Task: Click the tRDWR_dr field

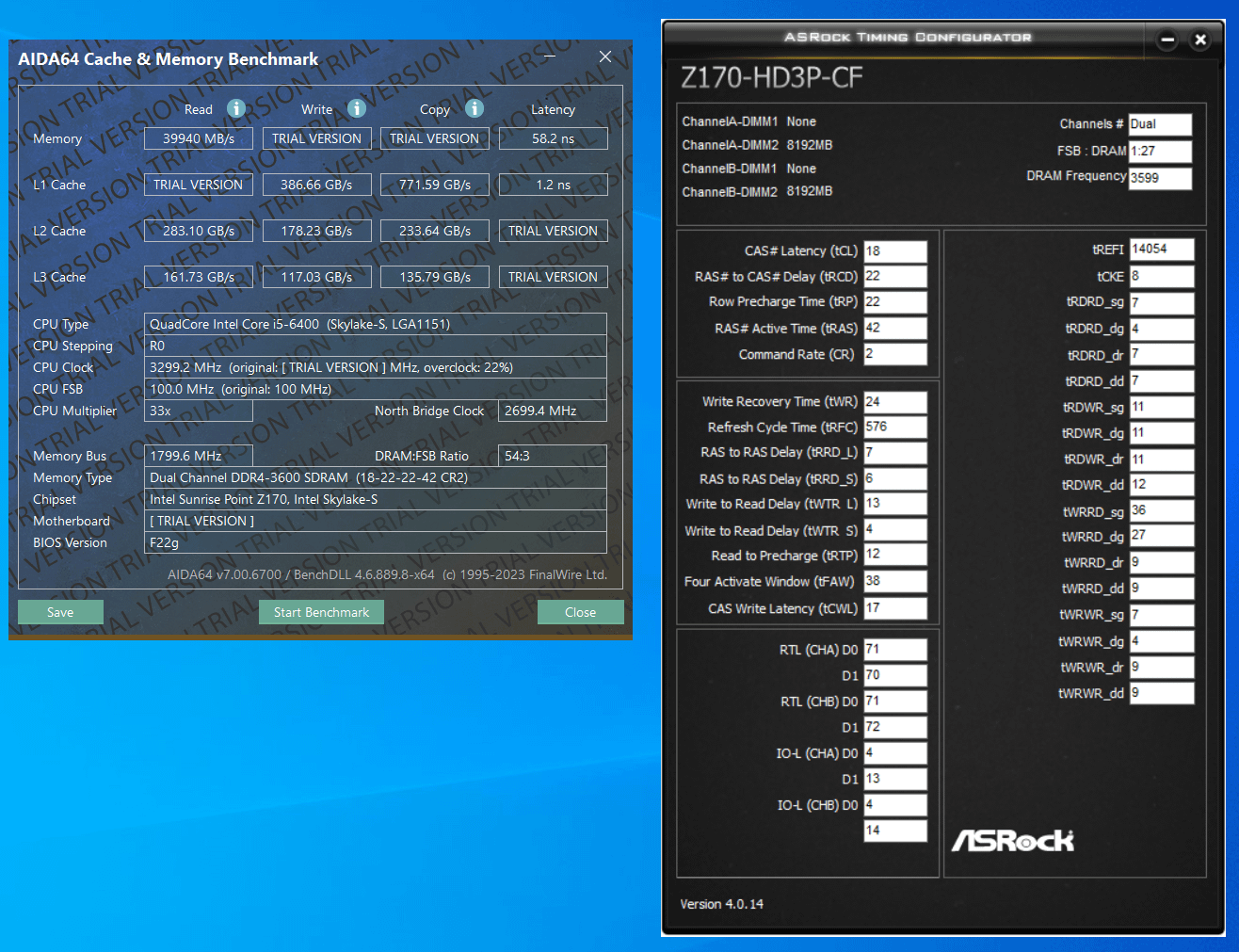Action: pos(1162,460)
